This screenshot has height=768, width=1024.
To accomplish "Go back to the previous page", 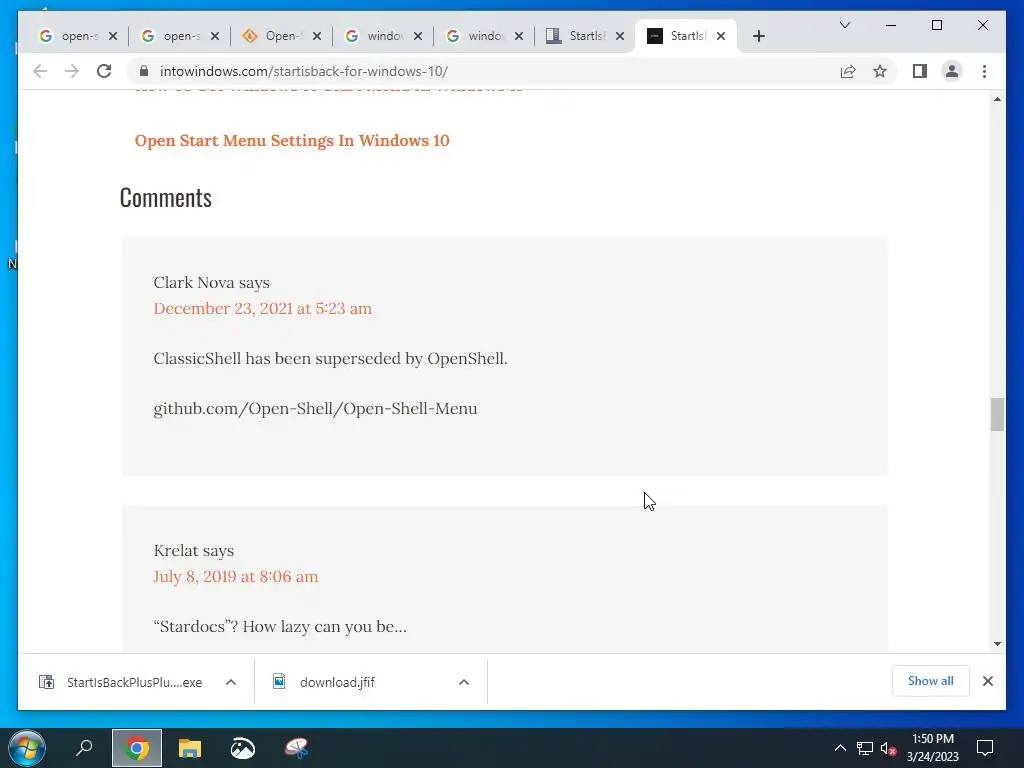I will click(x=40, y=71).
